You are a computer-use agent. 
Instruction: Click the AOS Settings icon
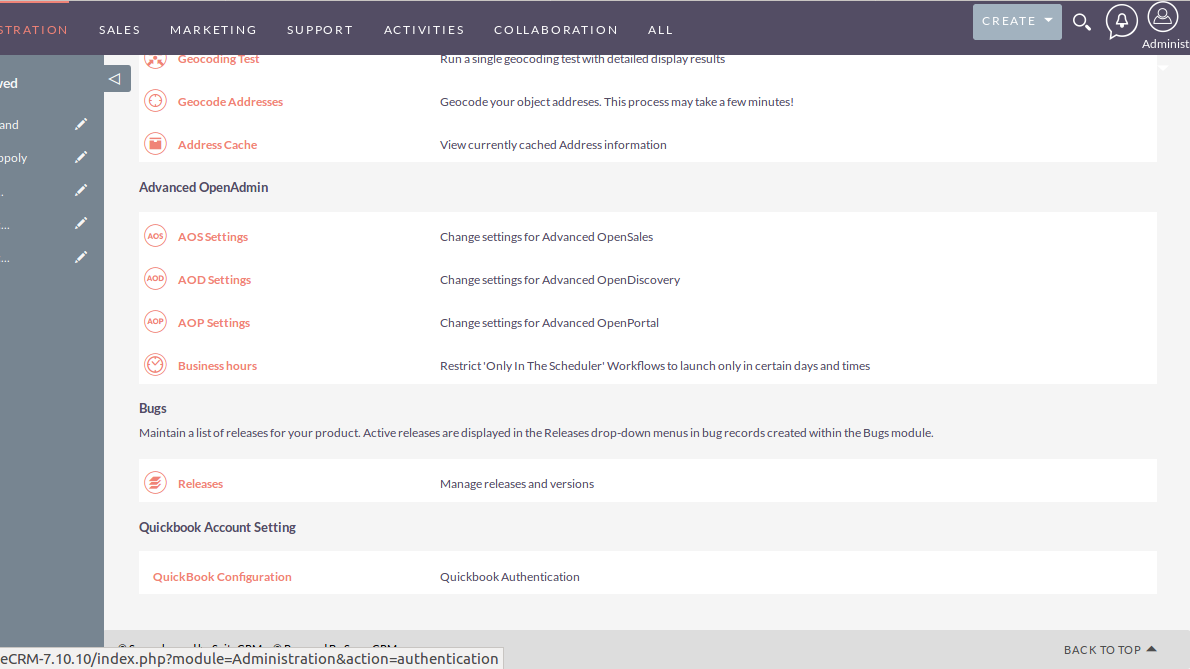[155, 236]
